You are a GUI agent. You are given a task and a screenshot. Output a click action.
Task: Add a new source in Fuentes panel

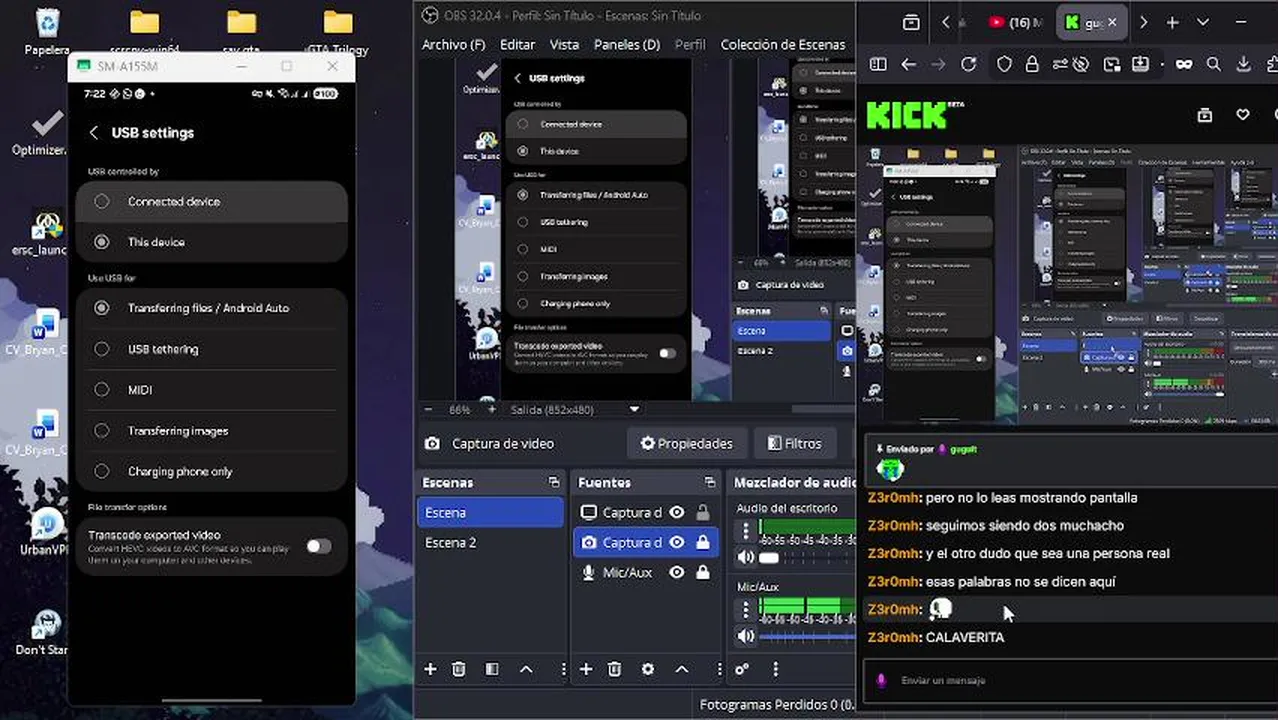(x=586, y=669)
